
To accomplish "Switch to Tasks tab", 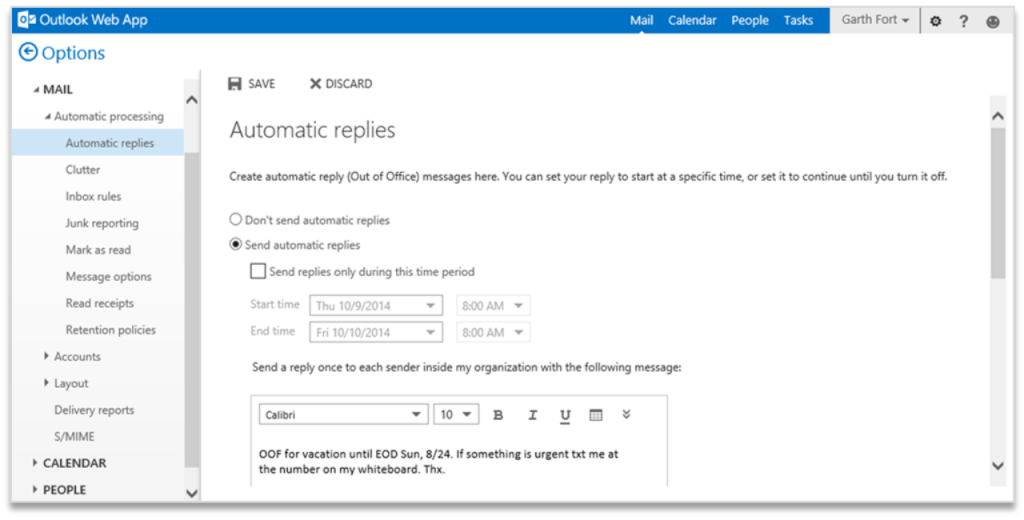I will pyautogui.click(x=798, y=20).
